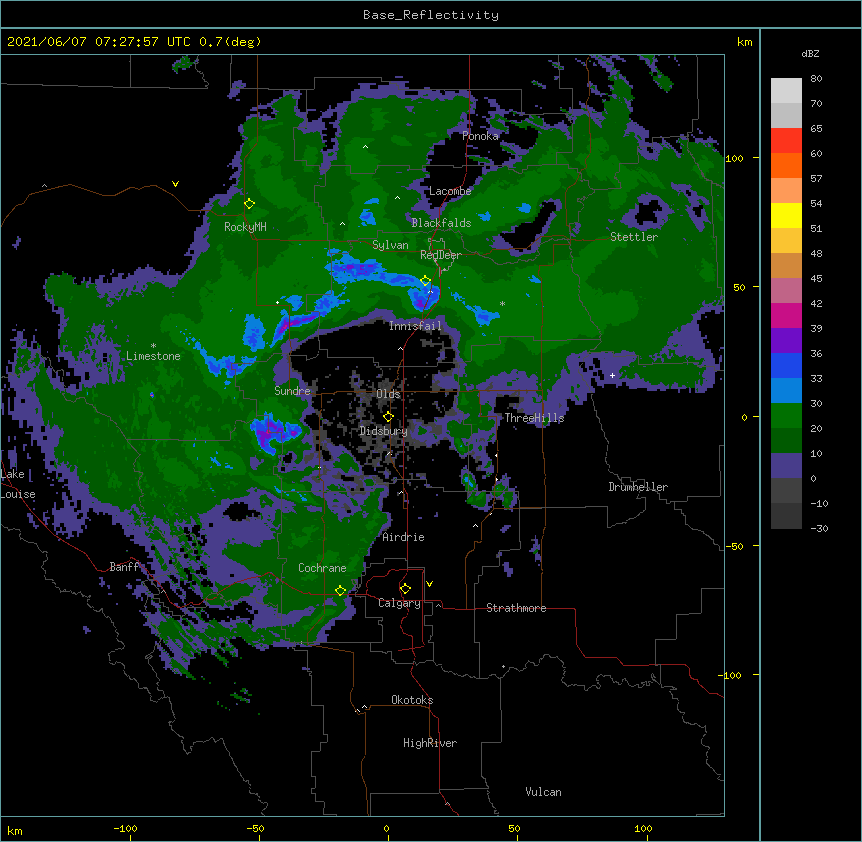Click the yellow diamond marker above Didsbury

tap(388, 417)
